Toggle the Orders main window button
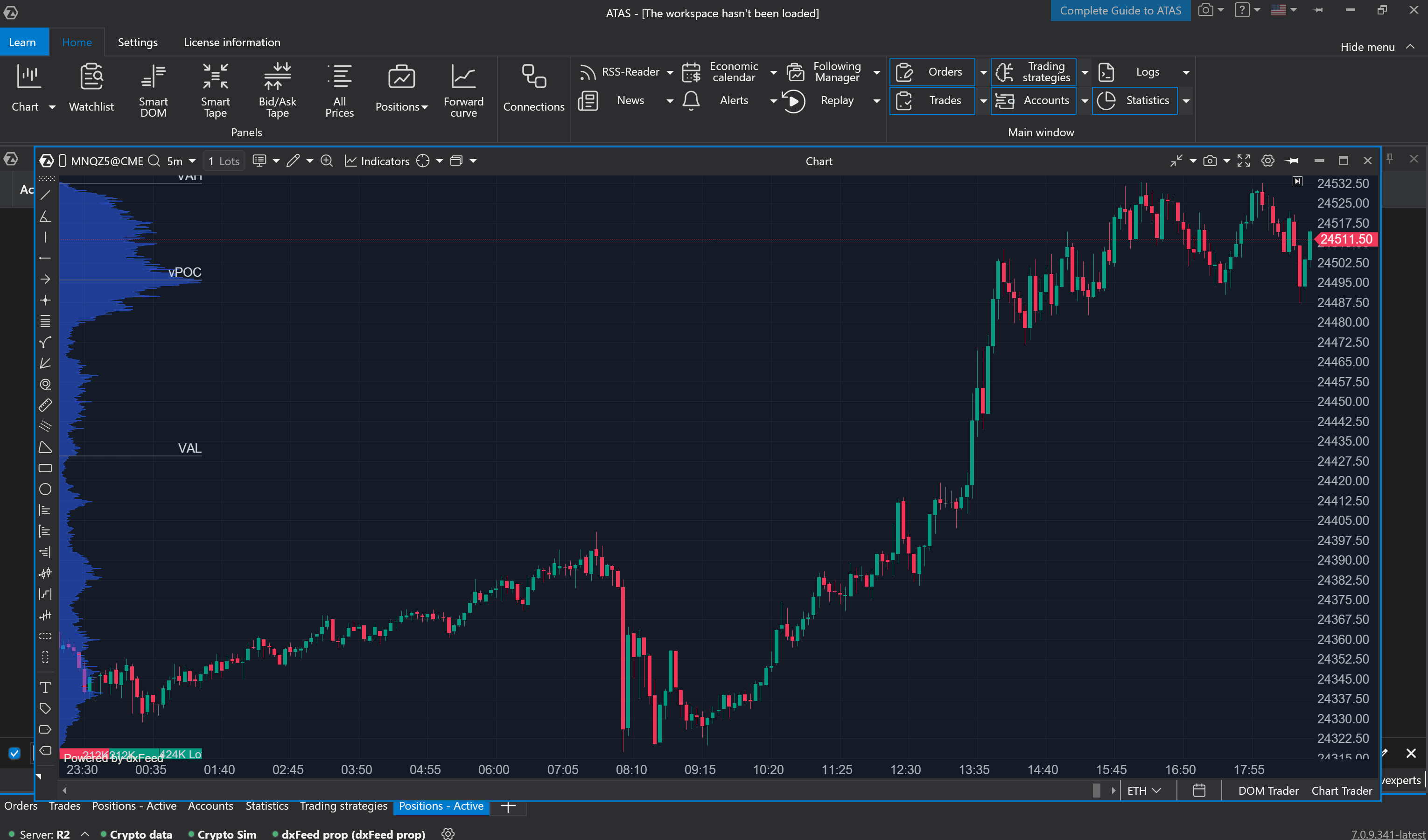The height and width of the screenshot is (840, 1428). coord(932,72)
